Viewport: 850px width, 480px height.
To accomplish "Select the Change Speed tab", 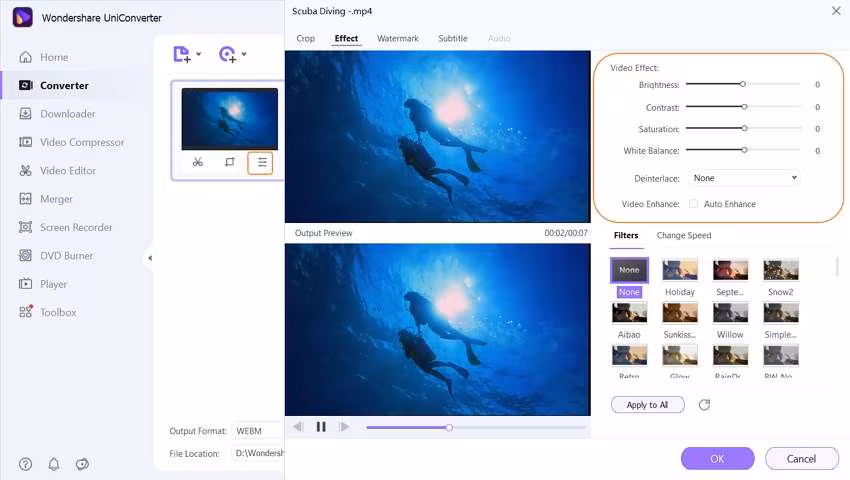I will click(x=684, y=235).
